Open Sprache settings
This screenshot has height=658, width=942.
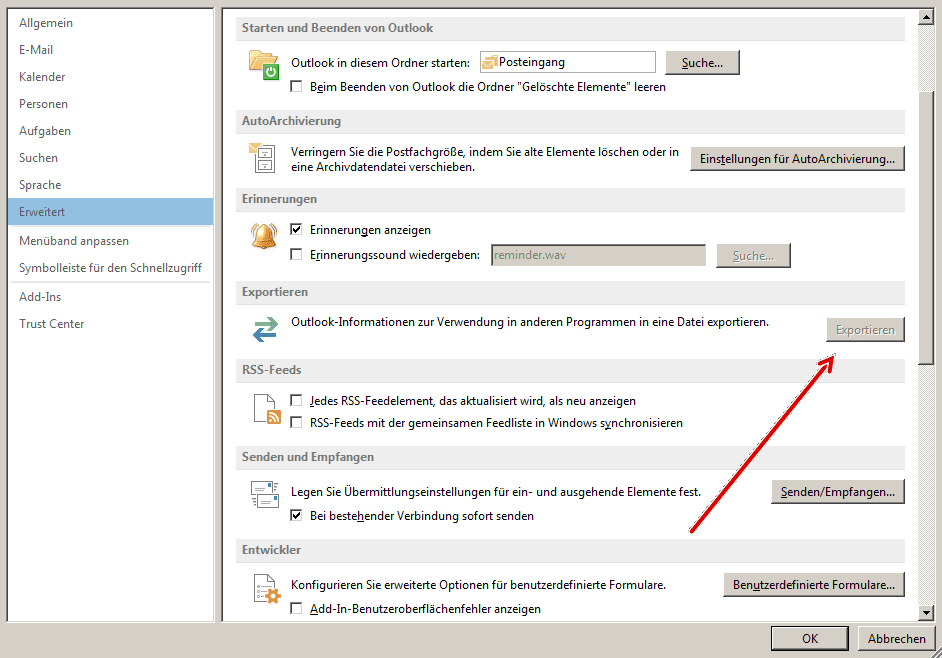click(111, 185)
